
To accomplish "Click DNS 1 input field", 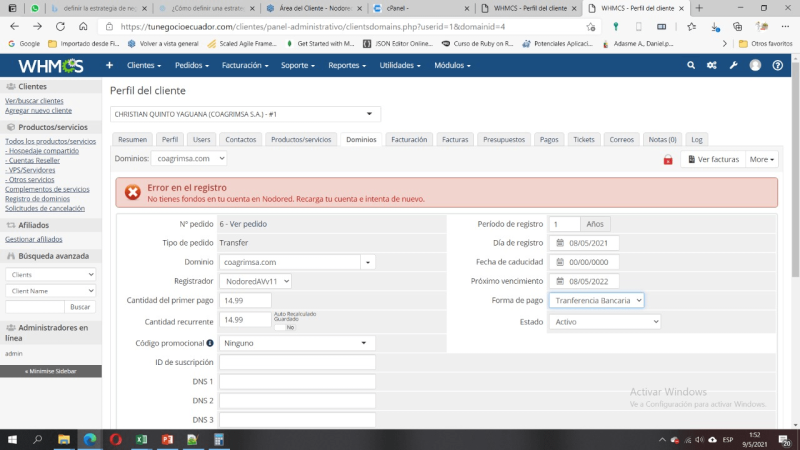I will tap(297, 382).
